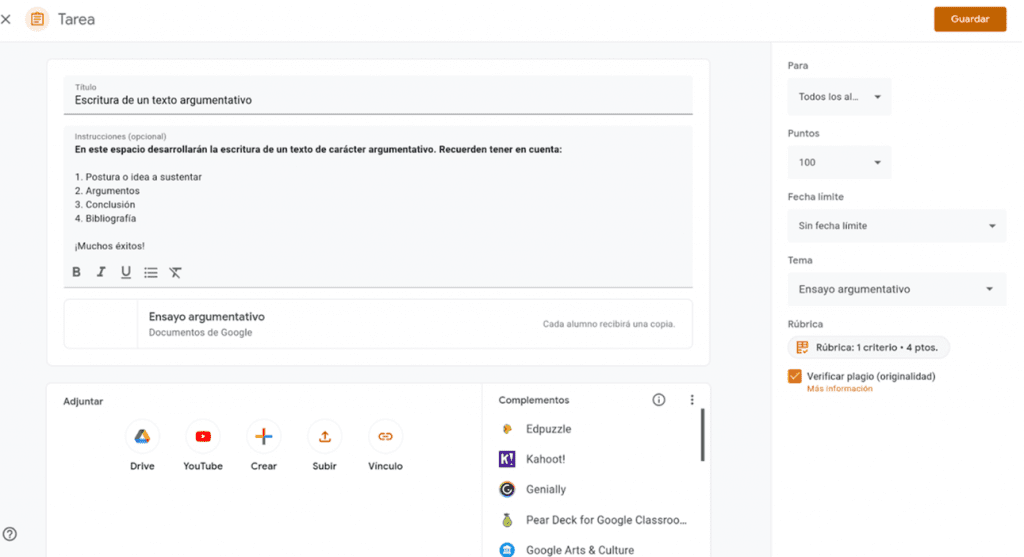Click the Título input field
Viewport: 1024px width, 557px height.
coord(378,100)
